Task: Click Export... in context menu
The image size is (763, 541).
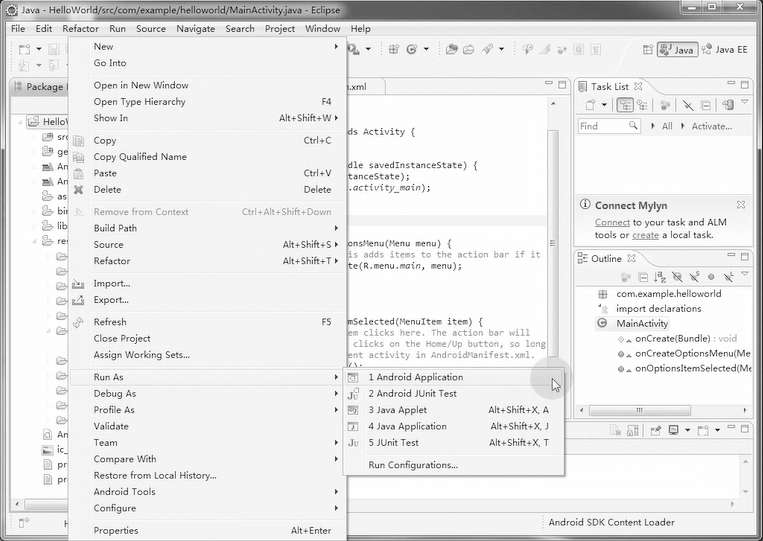Action: [x=207, y=300]
